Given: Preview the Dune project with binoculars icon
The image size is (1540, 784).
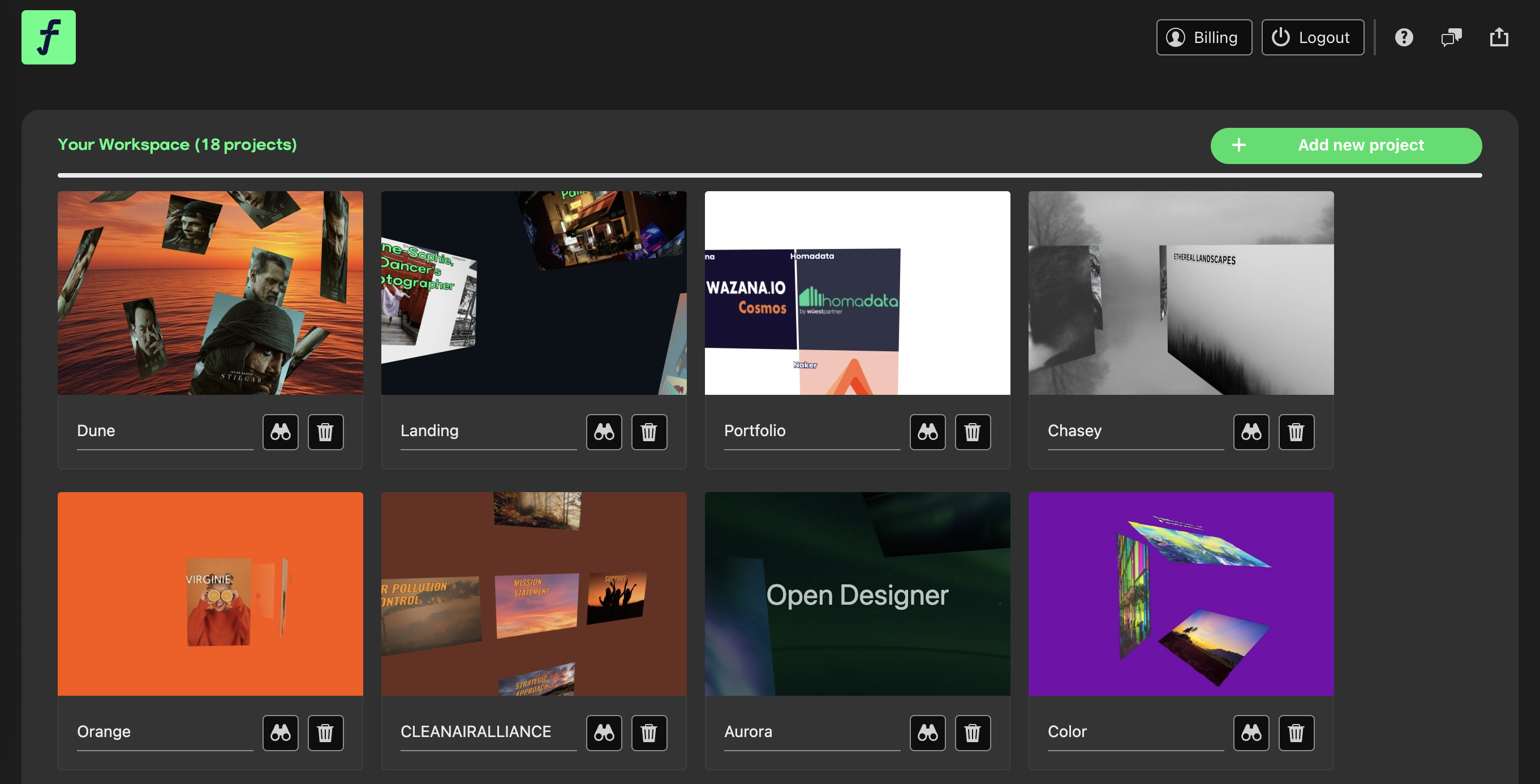Looking at the screenshot, I should click(281, 432).
